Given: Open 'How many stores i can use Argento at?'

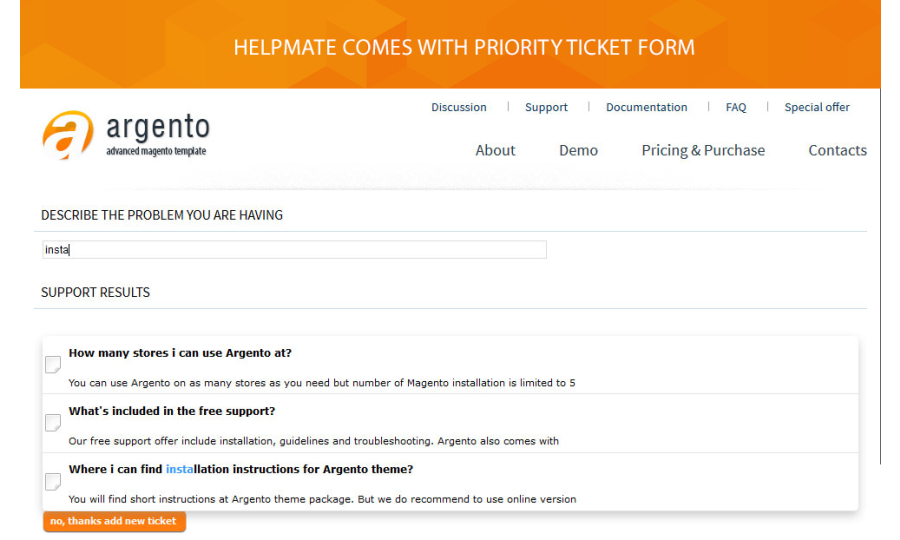Looking at the screenshot, I should click(x=180, y=353).
